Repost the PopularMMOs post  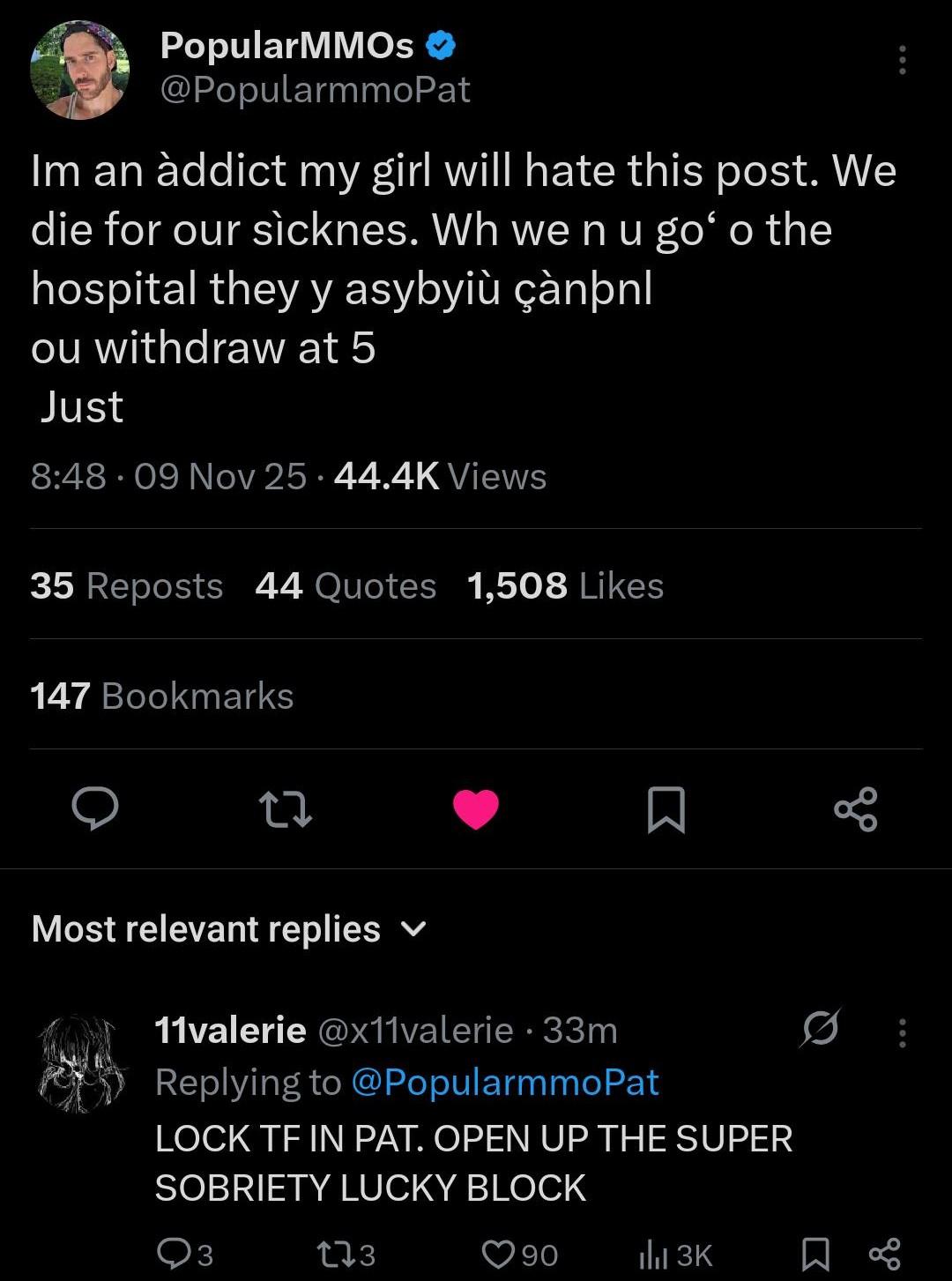coord(285,809)
